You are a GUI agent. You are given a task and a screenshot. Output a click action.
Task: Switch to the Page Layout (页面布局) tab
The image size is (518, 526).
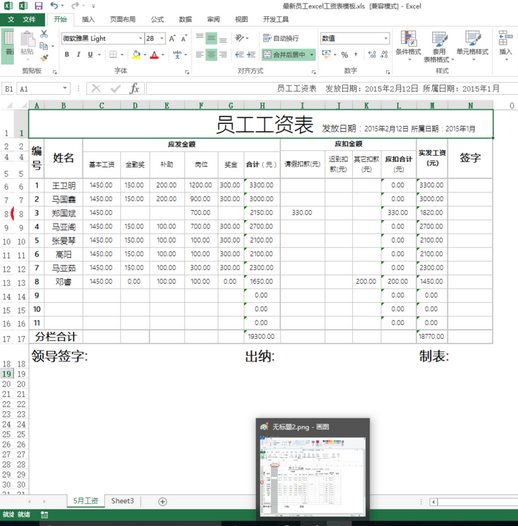coord(123,19)
